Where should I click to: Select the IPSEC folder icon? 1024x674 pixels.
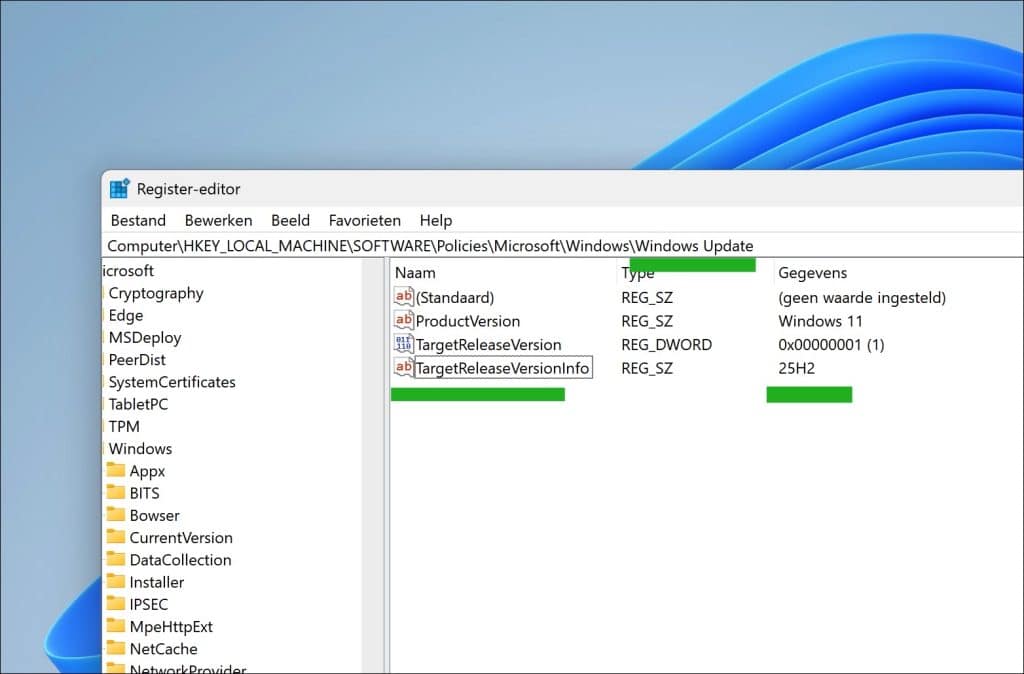pyautogui.click(x=116, y=603)
